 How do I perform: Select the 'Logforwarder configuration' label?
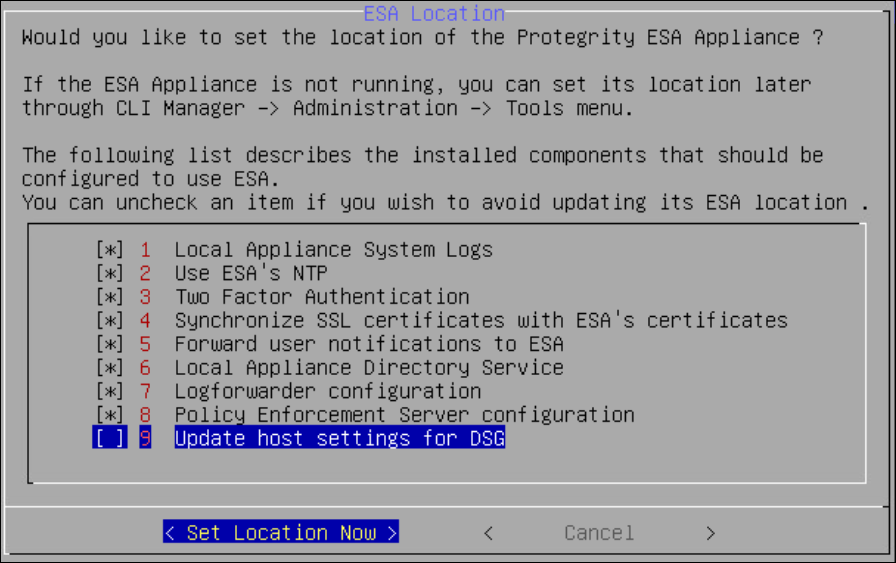pos(328,392)
